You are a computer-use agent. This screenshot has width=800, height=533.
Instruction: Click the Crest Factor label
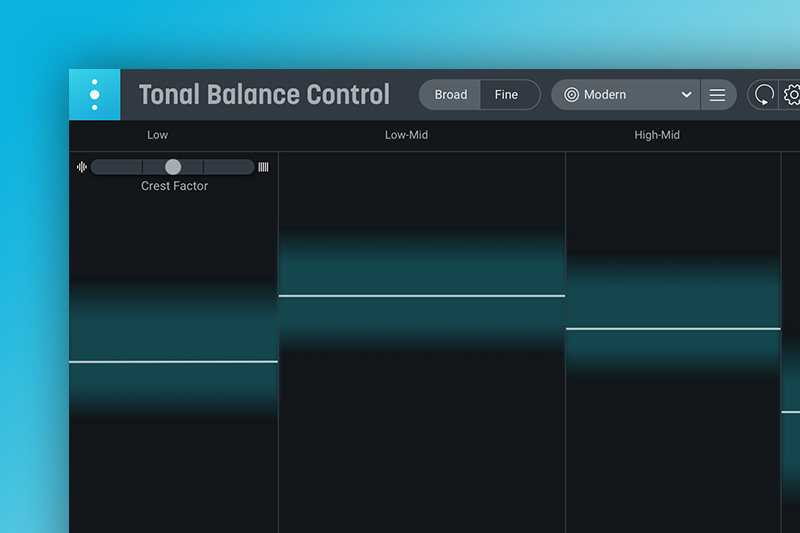tap(174, 186)
